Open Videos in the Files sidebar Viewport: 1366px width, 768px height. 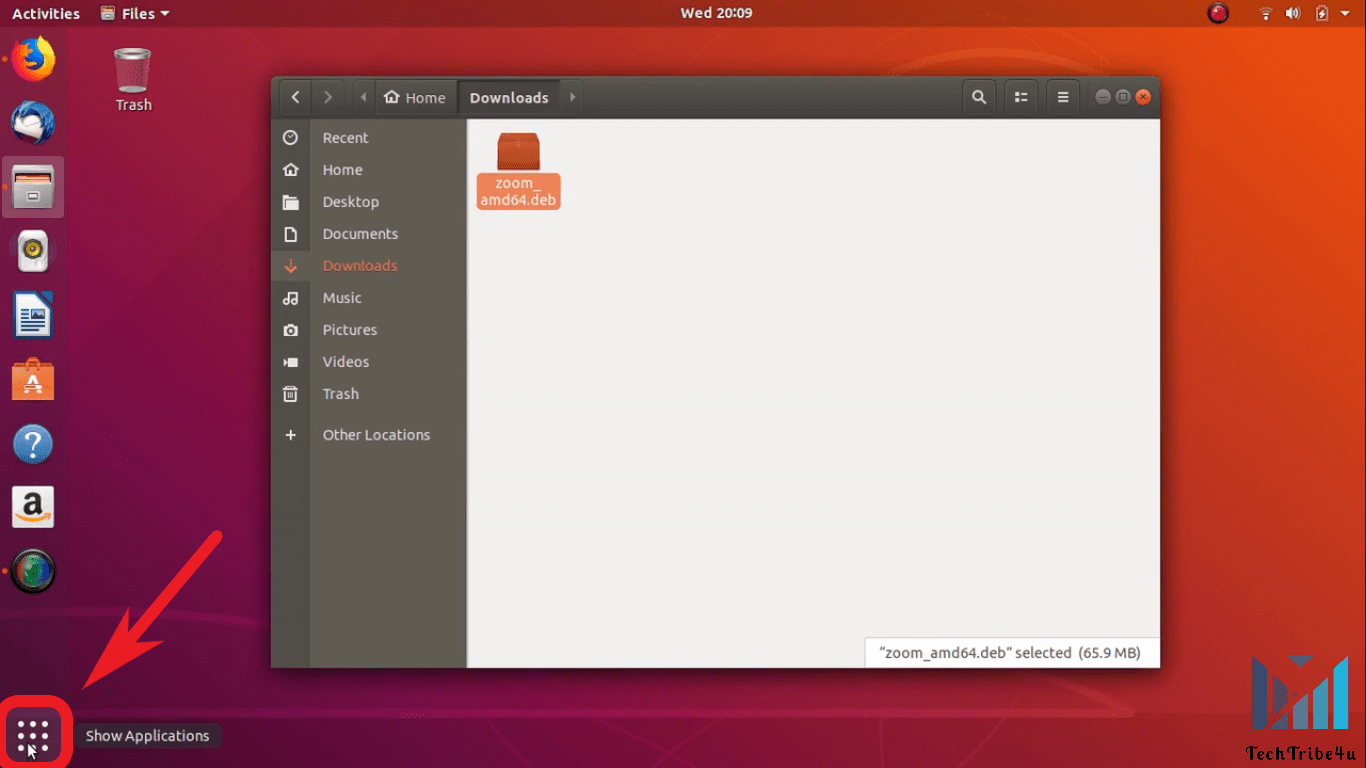pos(368,362)
